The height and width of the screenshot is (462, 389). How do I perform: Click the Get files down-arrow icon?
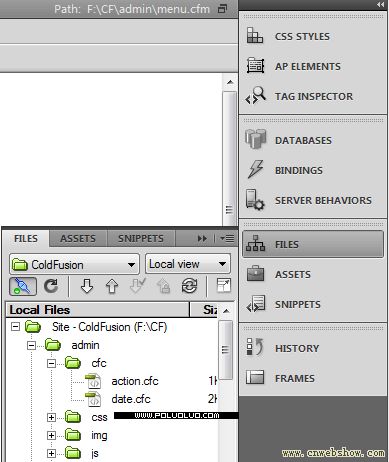87,286
